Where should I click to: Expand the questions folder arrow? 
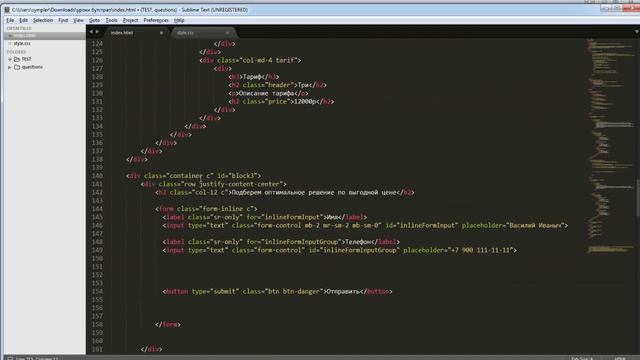coord(10,67)
